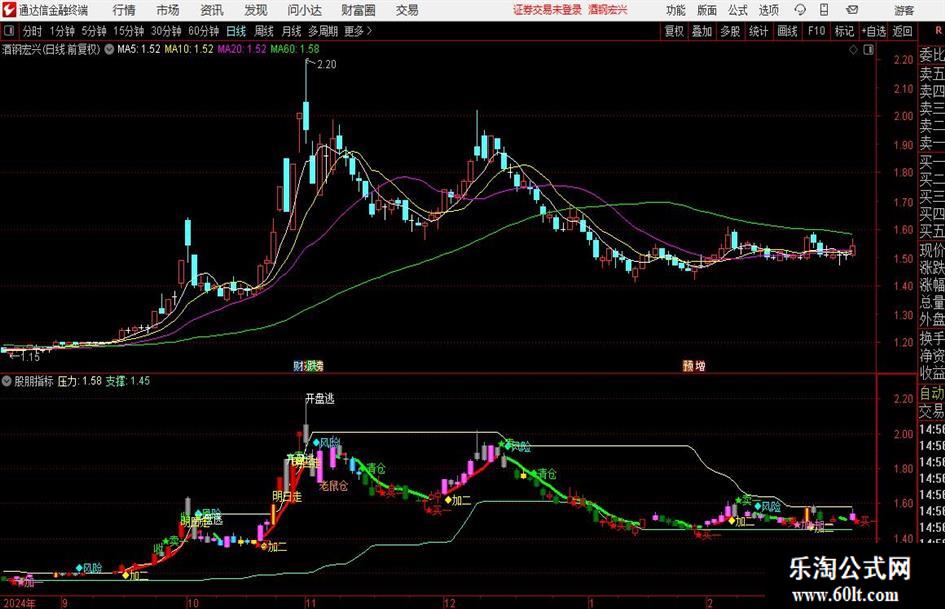Toggle the right side panel layout icon
The width and height of the screenshot is (945, 609).
click(x=868, y=50)
